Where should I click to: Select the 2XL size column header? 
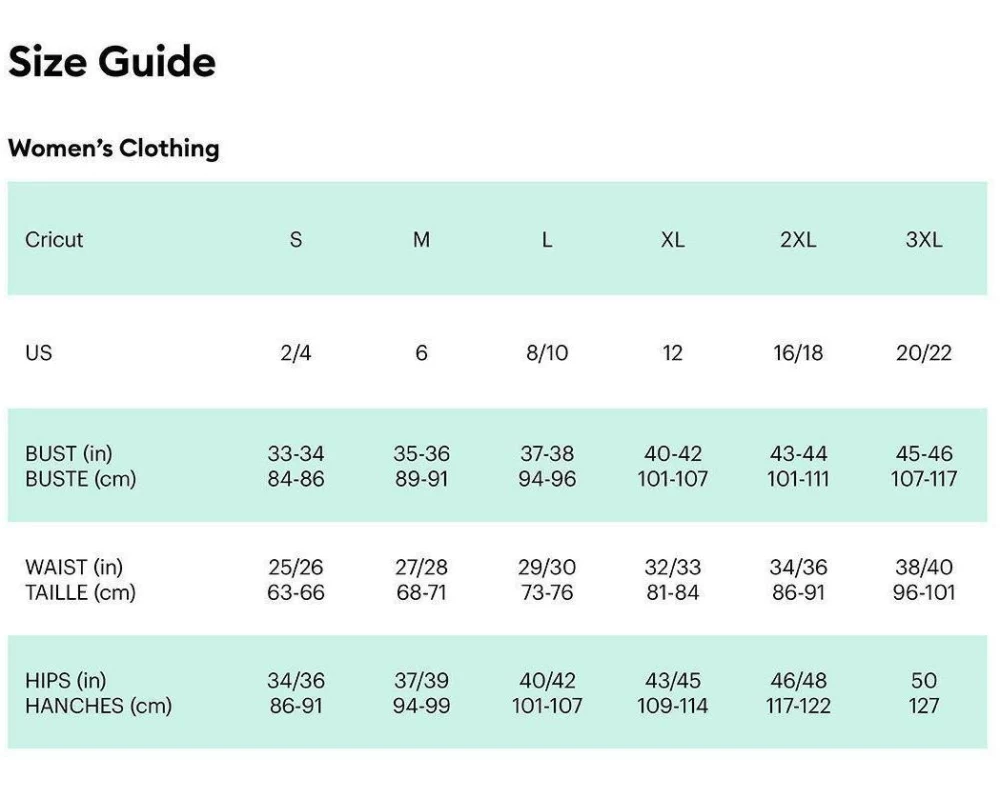click(x=798, y=240)
